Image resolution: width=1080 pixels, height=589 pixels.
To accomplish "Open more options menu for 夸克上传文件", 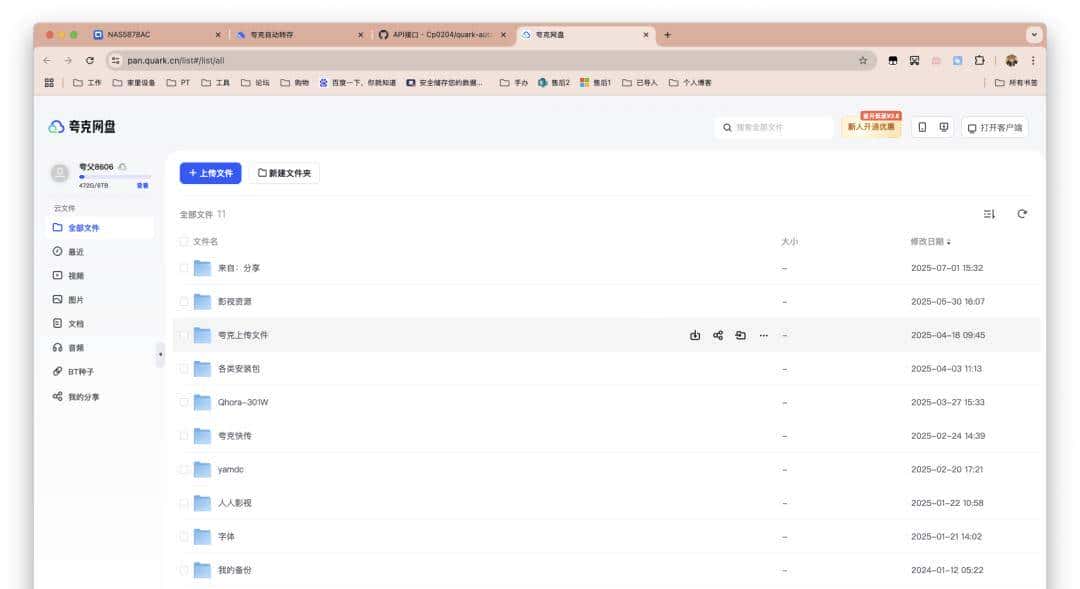I will pyautogui.click(x=764, y=335).
